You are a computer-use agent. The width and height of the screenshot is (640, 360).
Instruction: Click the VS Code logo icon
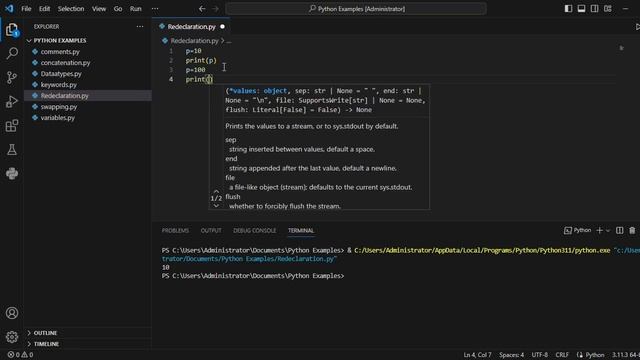tap(9, 9)
